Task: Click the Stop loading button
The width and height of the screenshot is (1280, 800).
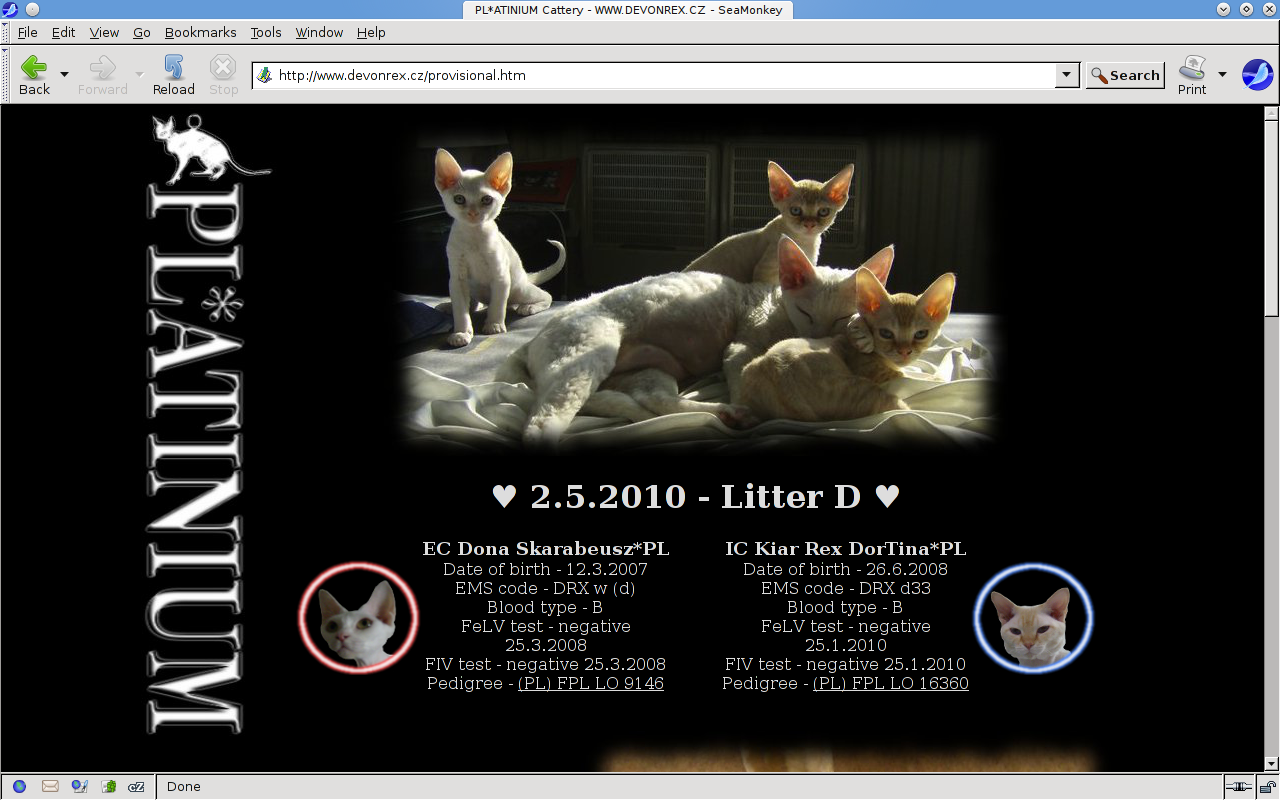Action: (223, 75)
